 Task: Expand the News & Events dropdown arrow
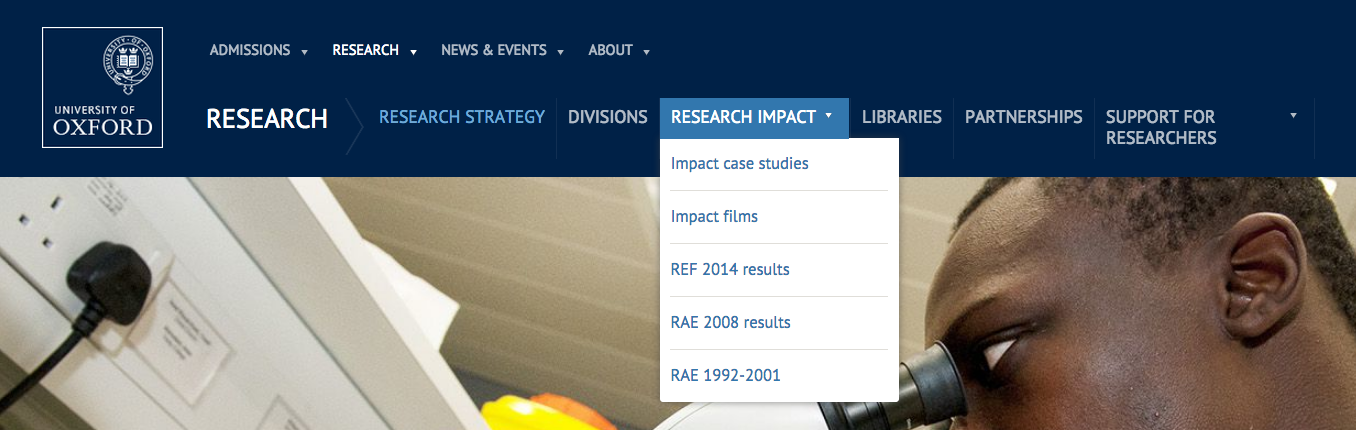[x=561, y=52]
